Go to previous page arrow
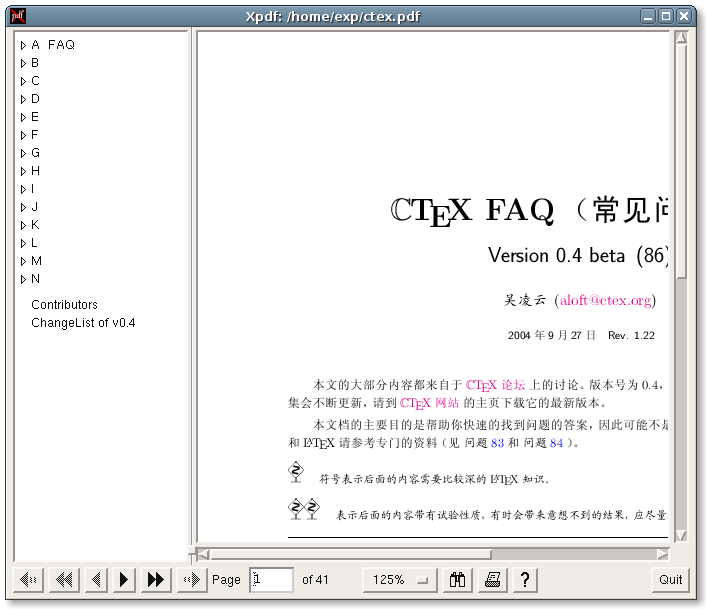 tap(96, 579)
